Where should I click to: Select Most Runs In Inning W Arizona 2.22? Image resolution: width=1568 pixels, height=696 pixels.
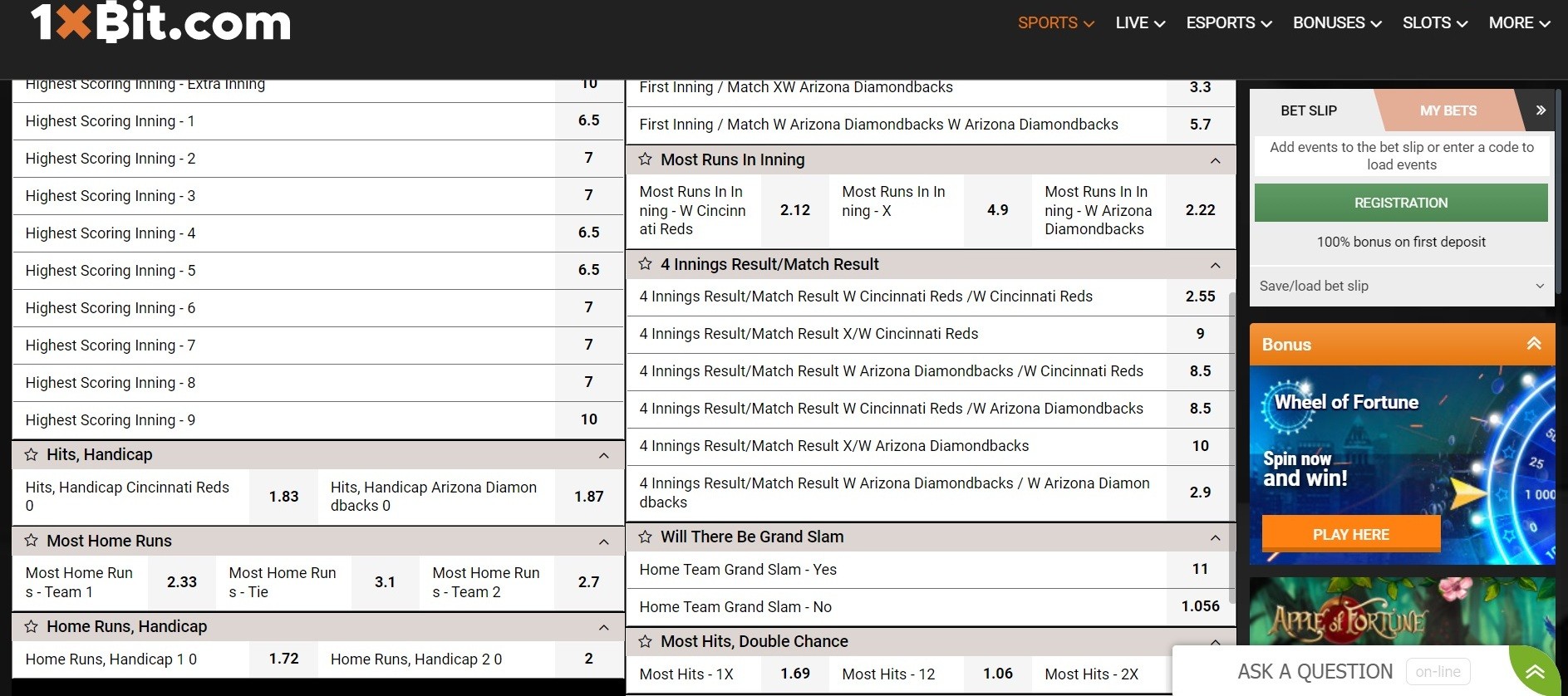click(1200, 210)
